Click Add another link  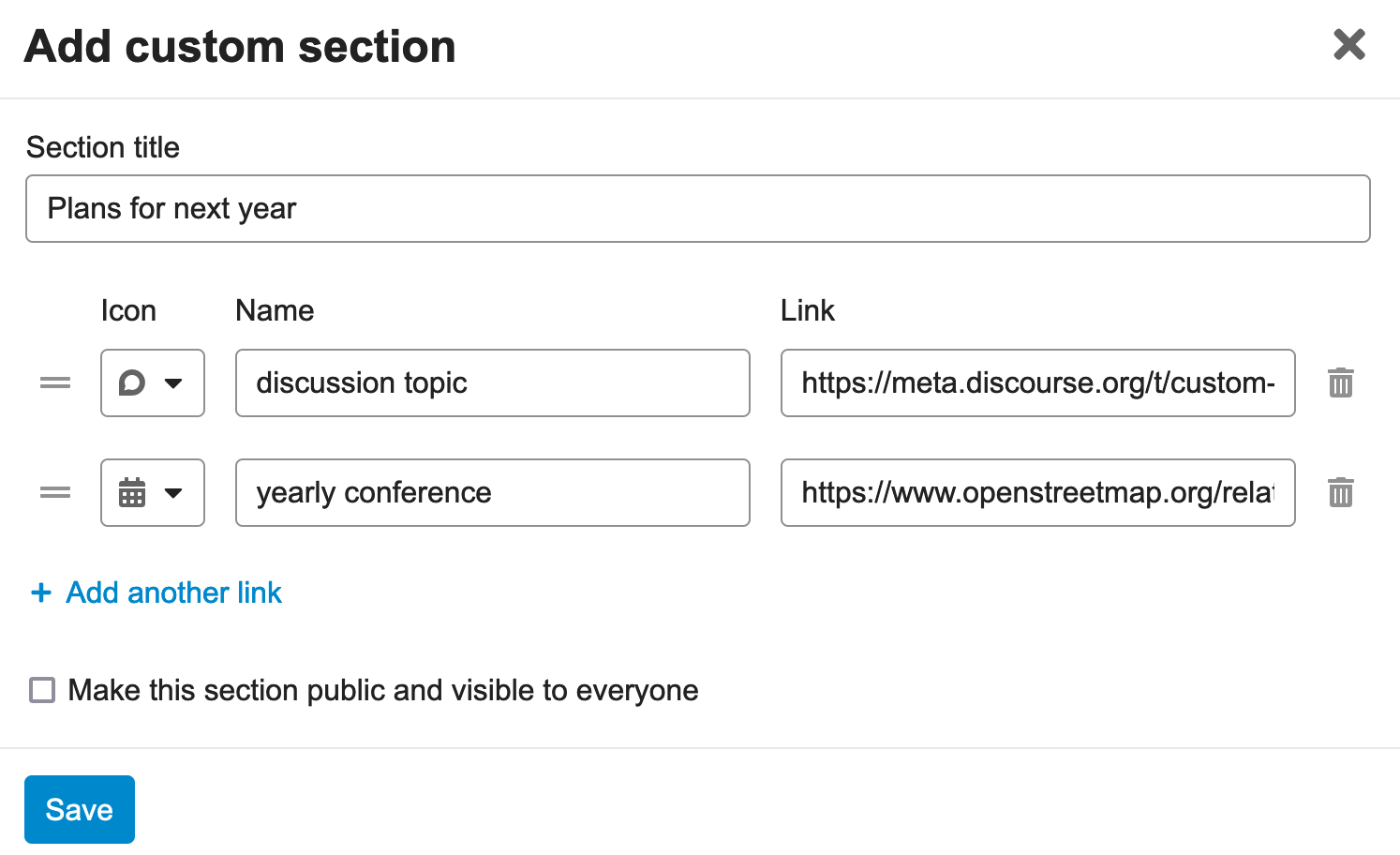coord(173,592)
